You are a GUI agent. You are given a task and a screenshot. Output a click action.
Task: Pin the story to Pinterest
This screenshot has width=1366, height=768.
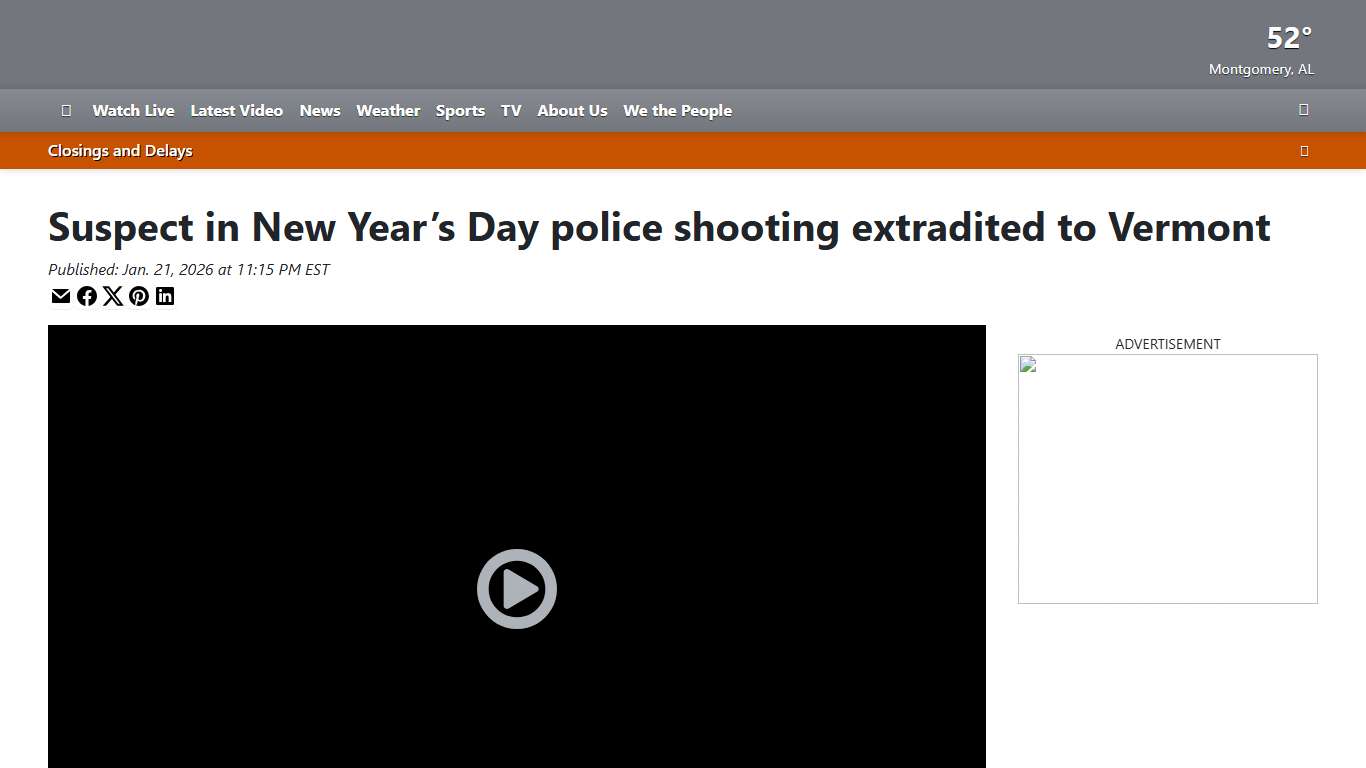[x=139, y=296]
